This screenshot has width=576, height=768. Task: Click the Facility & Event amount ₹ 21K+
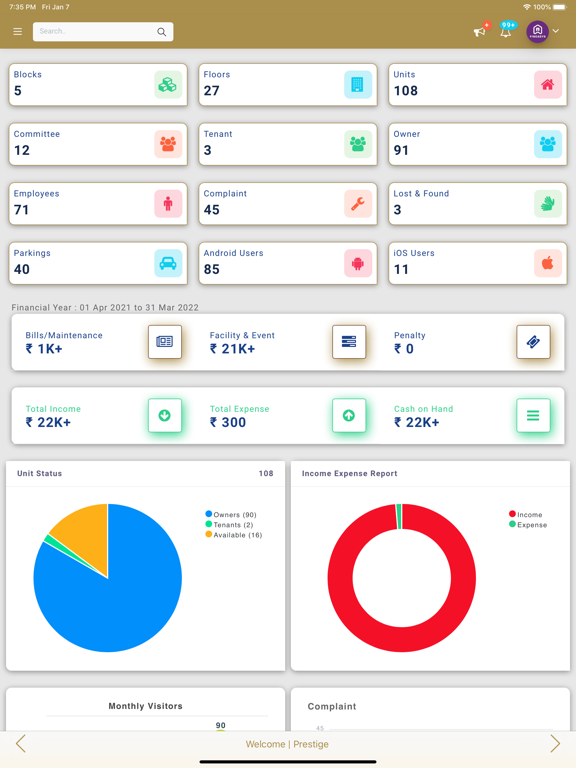pyautogui.click(x=232, y=349)
